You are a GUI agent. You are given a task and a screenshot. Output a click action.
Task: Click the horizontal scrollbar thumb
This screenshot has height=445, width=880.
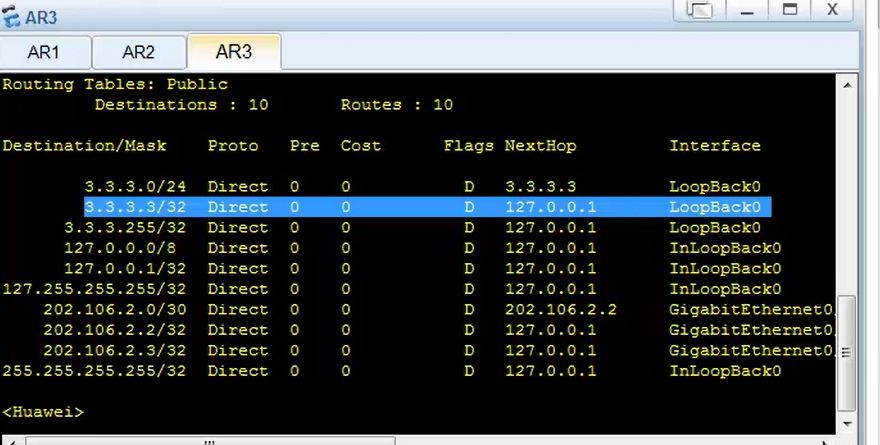click(x=210, y=441)
